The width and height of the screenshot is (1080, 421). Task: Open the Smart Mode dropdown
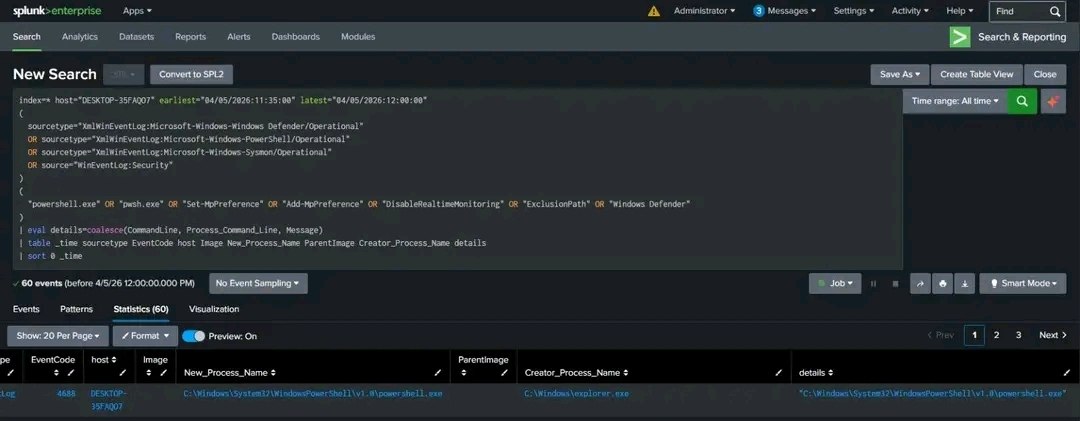click(x=1023, y=284)
